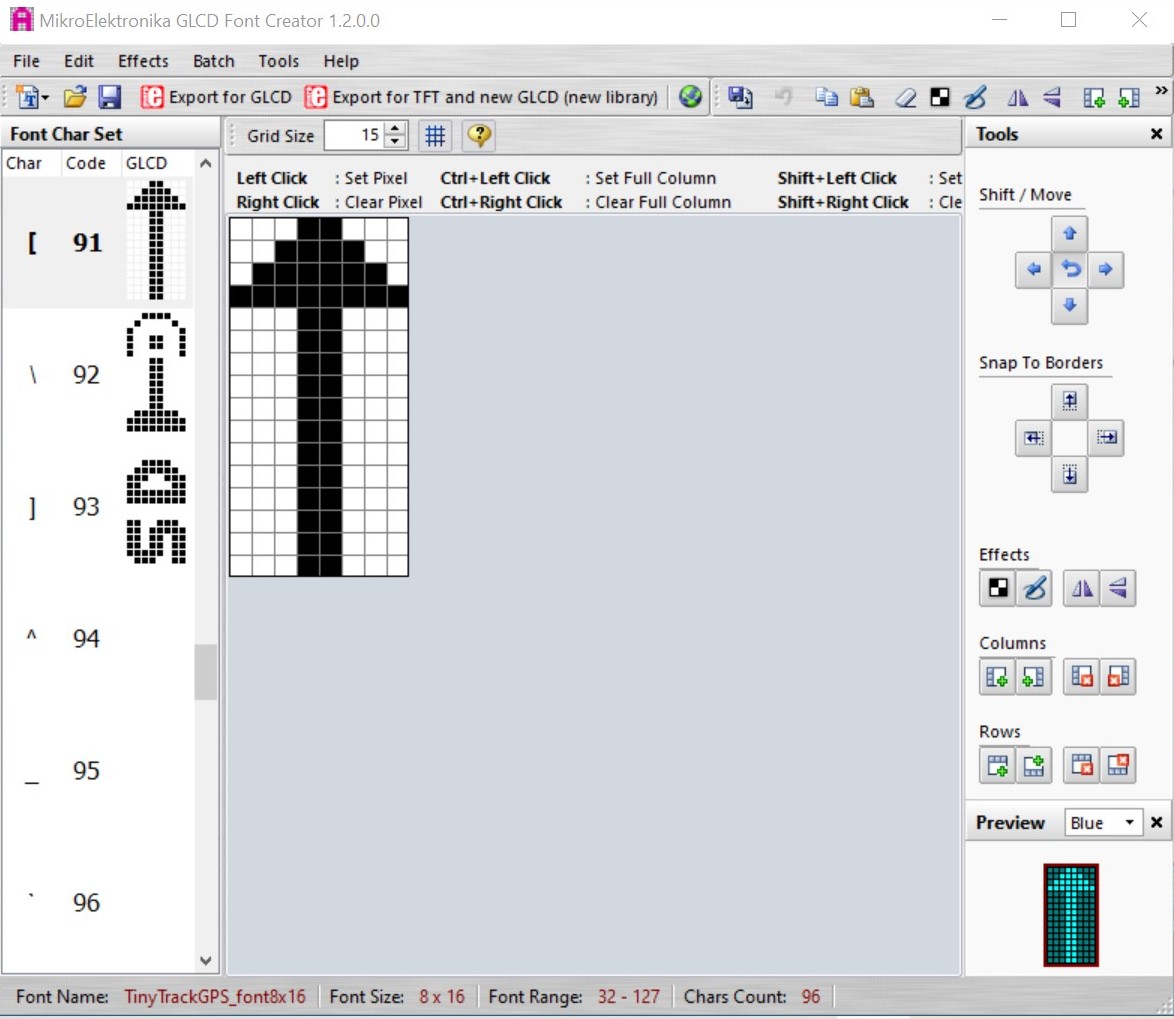This screenshot has height=1019, width=1174.
Task: Click the leftmost green-plus icon under Rows
Action: 997,765
